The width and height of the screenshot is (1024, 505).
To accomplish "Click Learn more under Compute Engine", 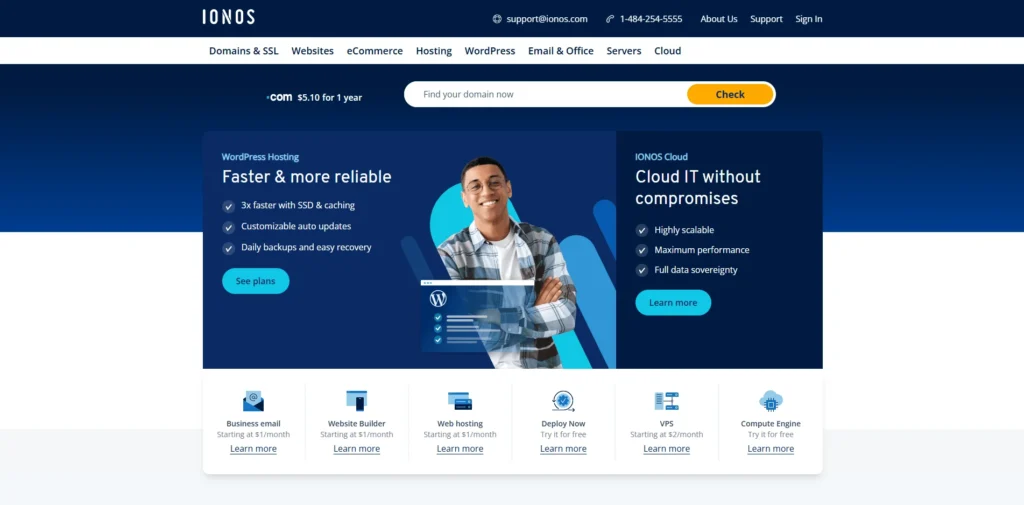I will click(x=771, y=449).
